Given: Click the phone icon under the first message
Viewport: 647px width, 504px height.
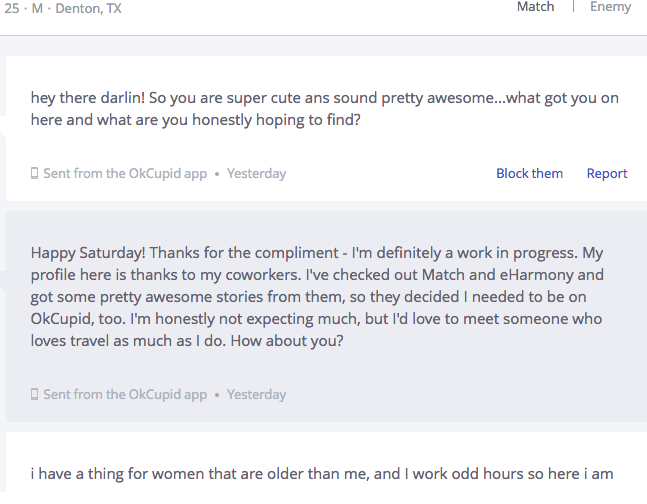Looking at the screenshot, I should tap(35, 174).
